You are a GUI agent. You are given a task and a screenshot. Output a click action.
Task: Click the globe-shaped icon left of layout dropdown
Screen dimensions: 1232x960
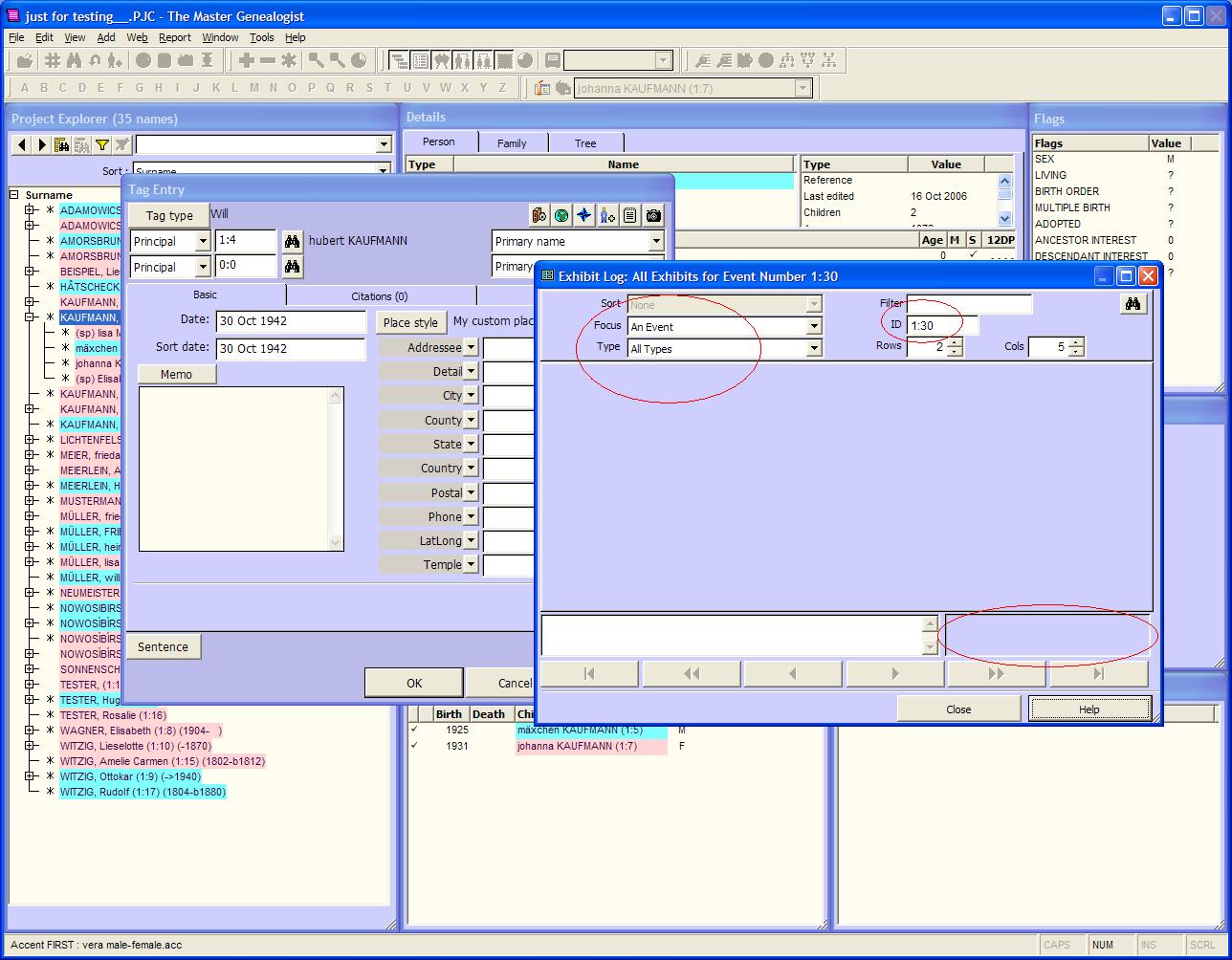(x=525, y=60)
